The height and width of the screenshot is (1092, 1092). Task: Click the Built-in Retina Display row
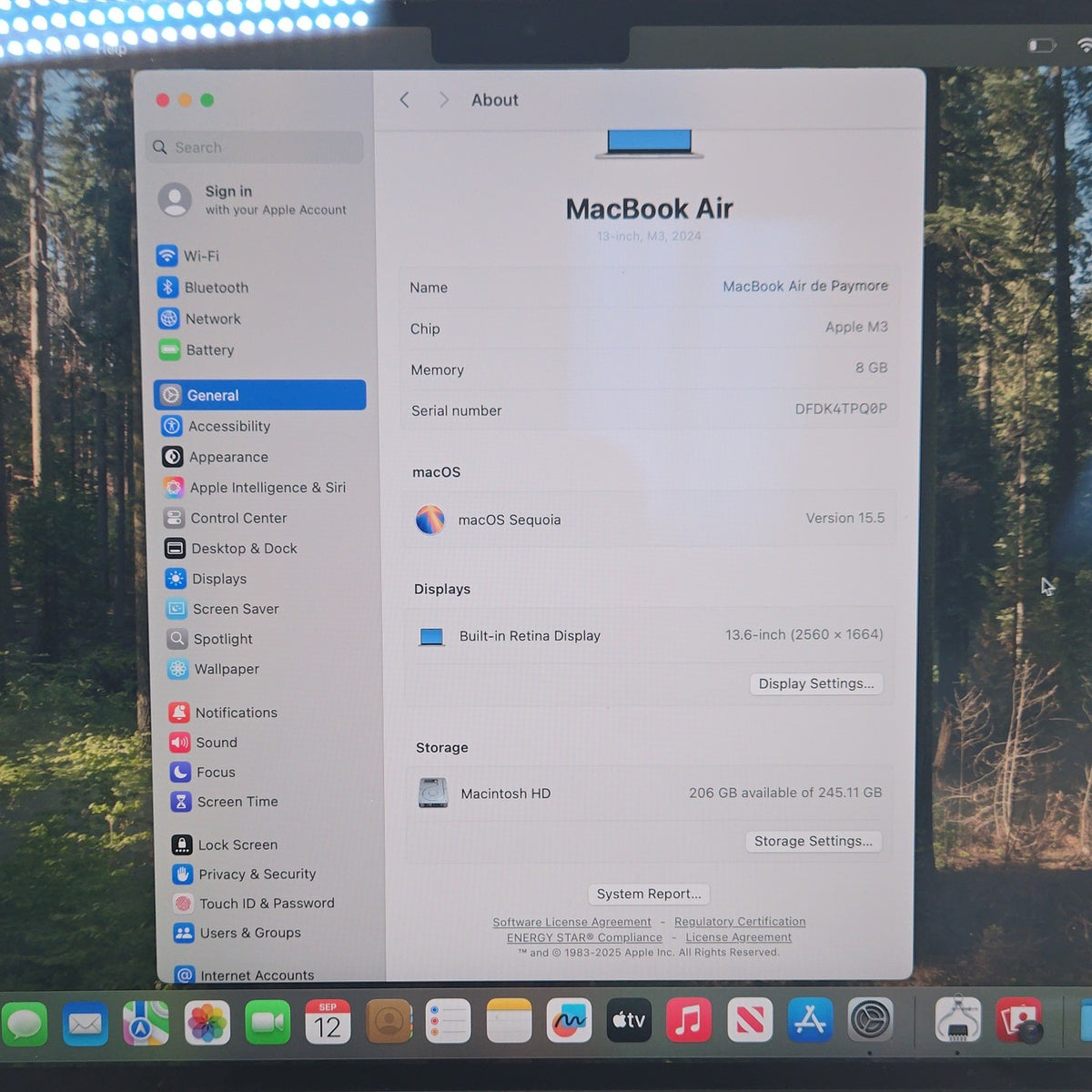[649, 635]
